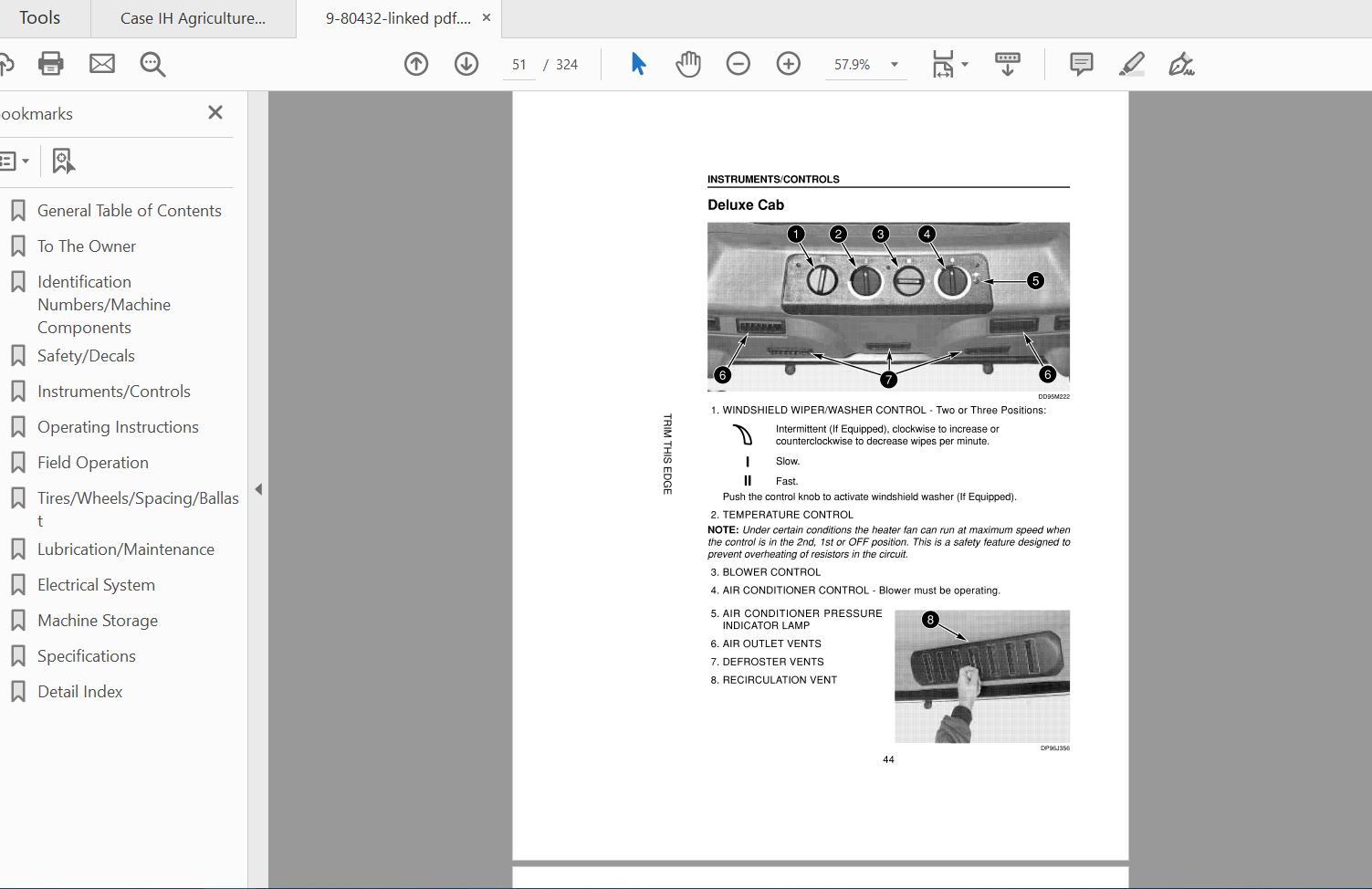Image resolution: width=1372 pixels, height=889 pixels.
Task: Open page display options dropdown arrow
Action: pyautogui.click(x=965, y=64)
